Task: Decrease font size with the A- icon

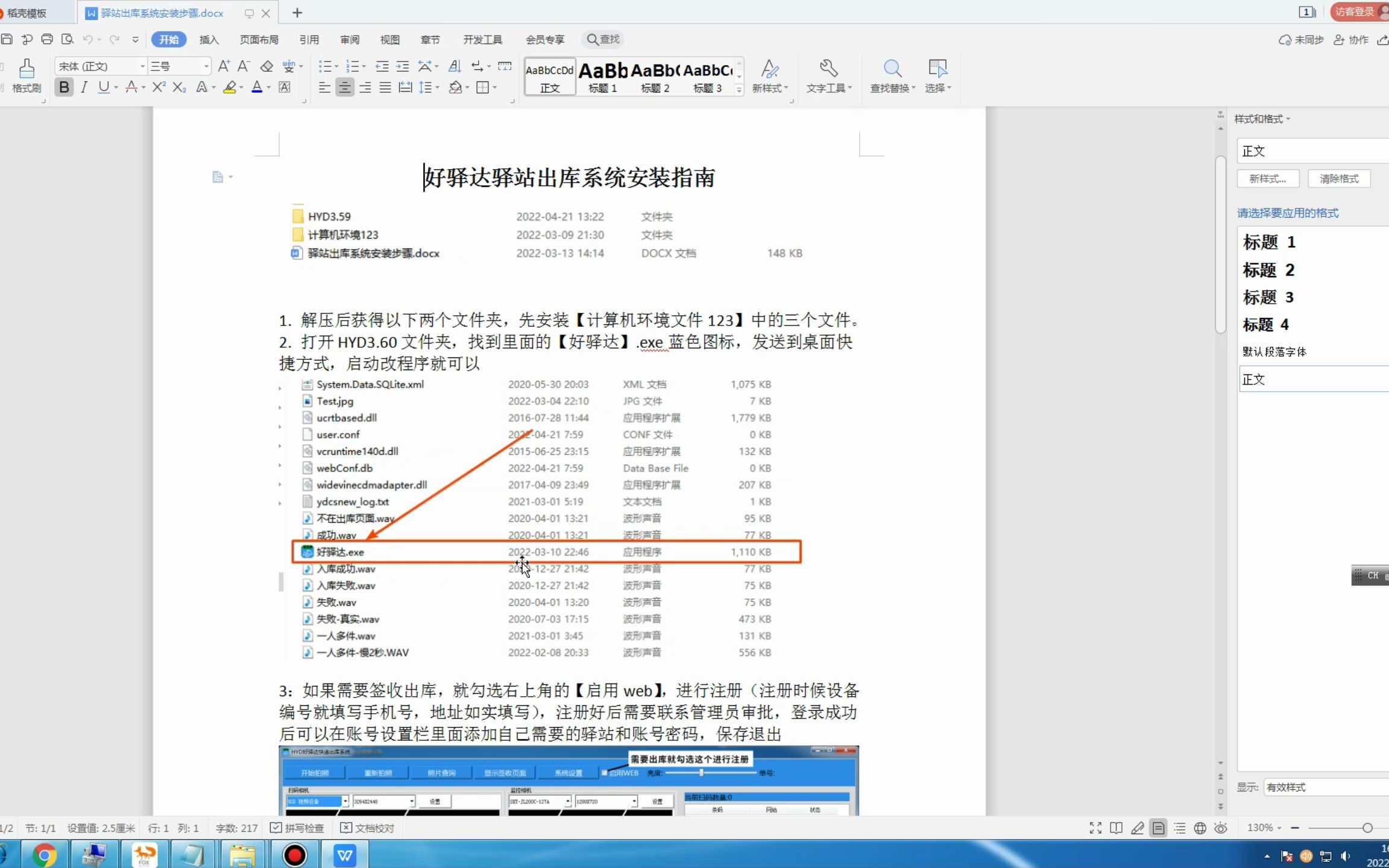Action: [244, 66]
